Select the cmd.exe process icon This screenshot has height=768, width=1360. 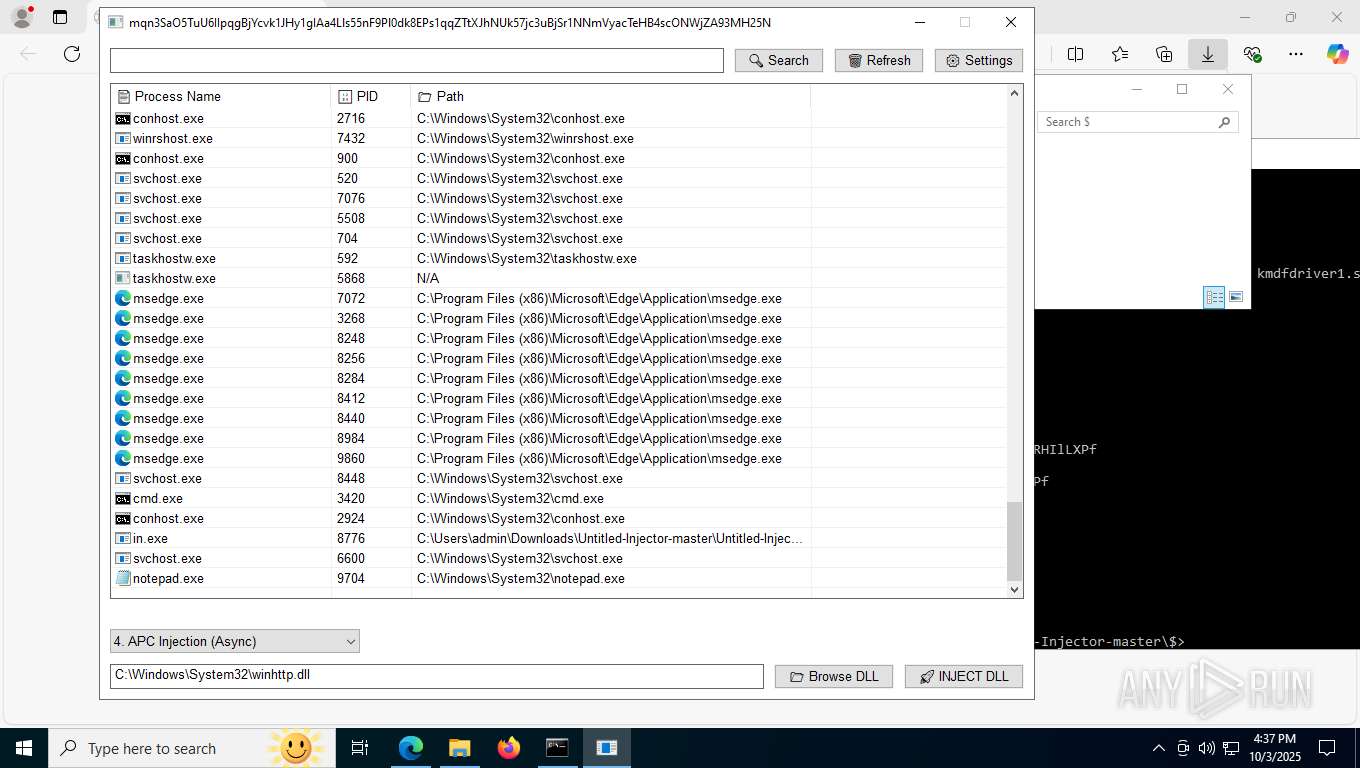tap(123, 498)
